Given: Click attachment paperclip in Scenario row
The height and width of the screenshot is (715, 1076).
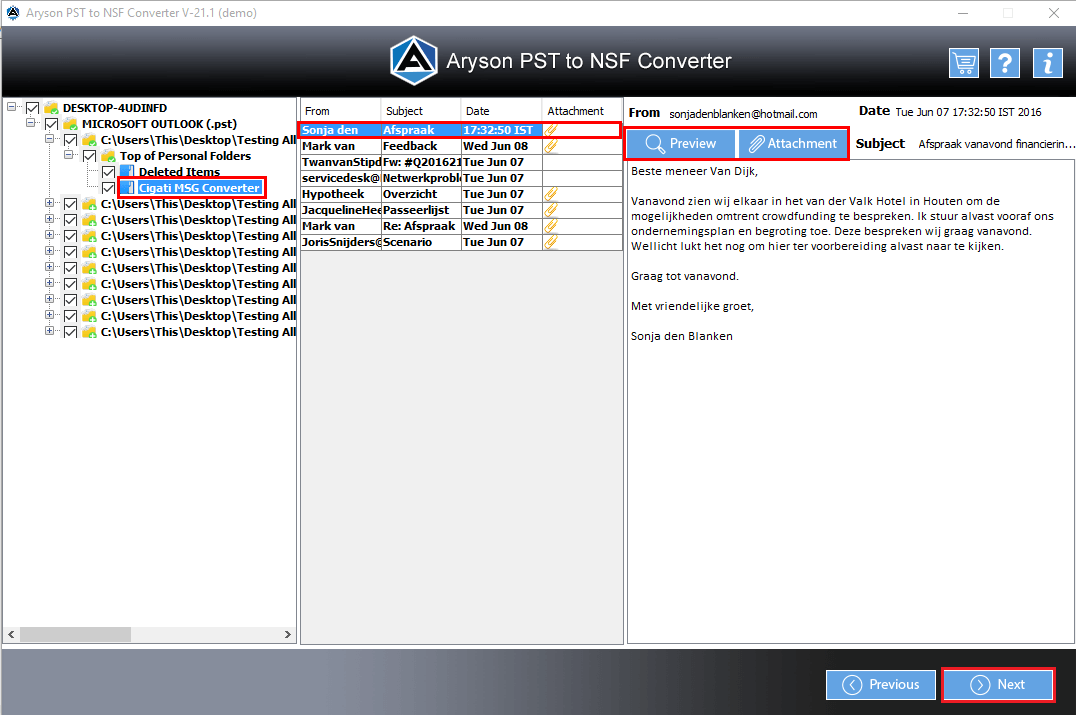Looking at the screenshot, I should 550,242.
